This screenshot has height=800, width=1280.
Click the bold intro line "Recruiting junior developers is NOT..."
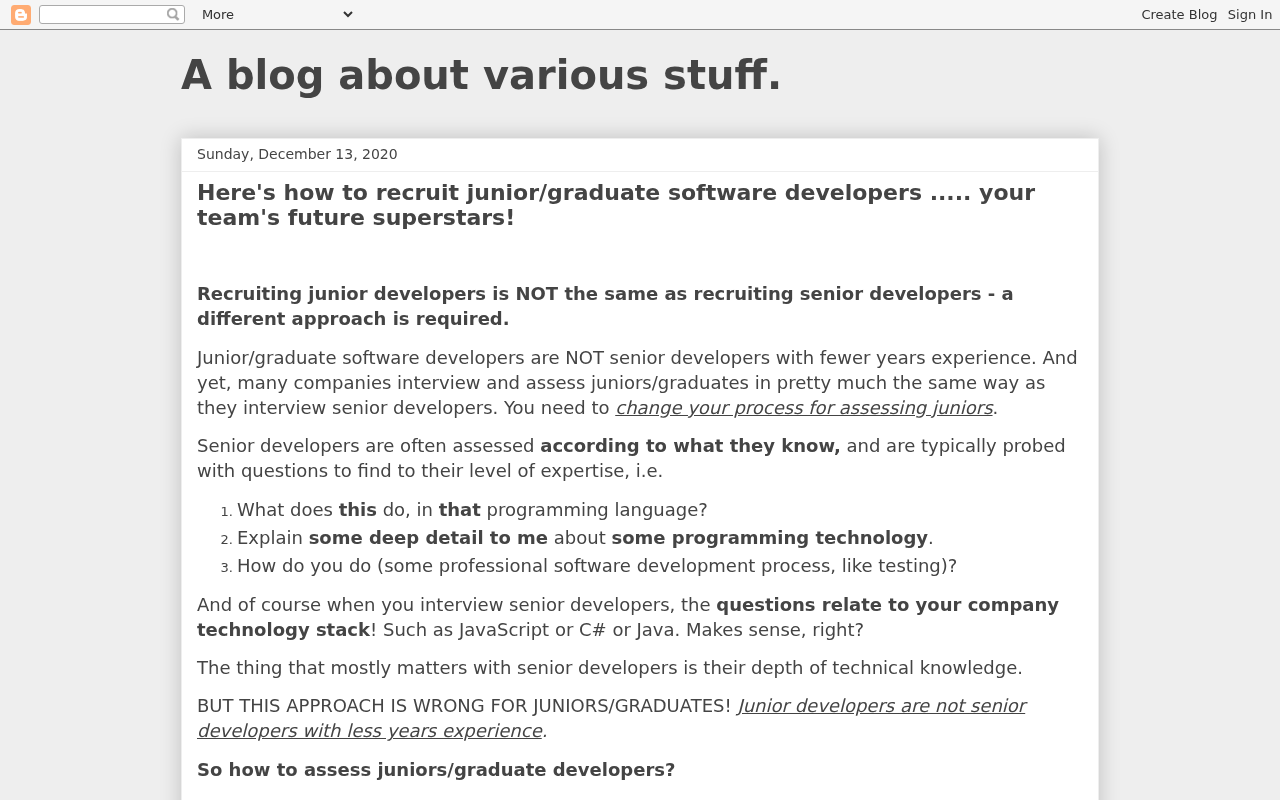(x=605, y=306)
